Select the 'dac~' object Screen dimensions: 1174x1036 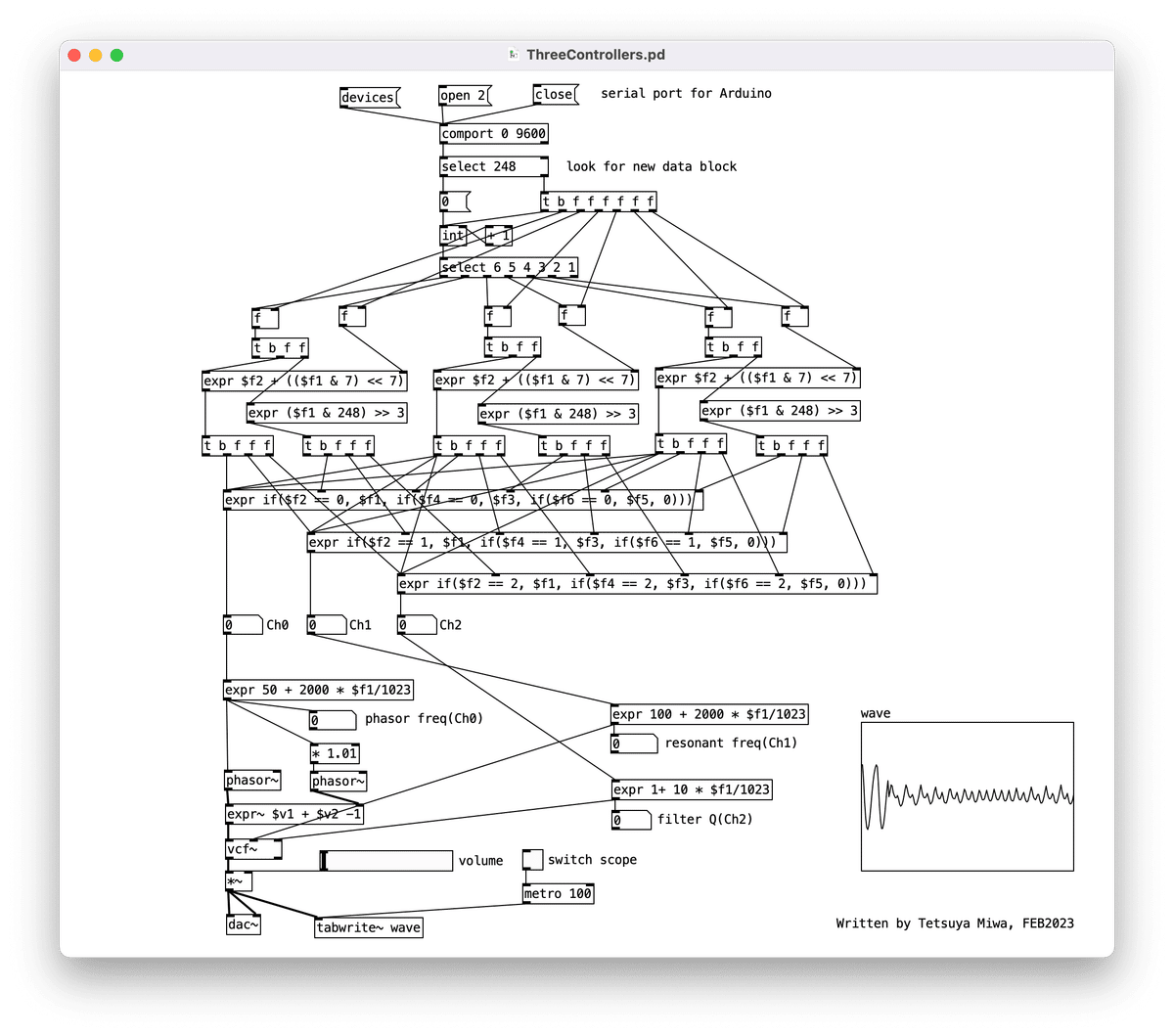coord(243,924)
